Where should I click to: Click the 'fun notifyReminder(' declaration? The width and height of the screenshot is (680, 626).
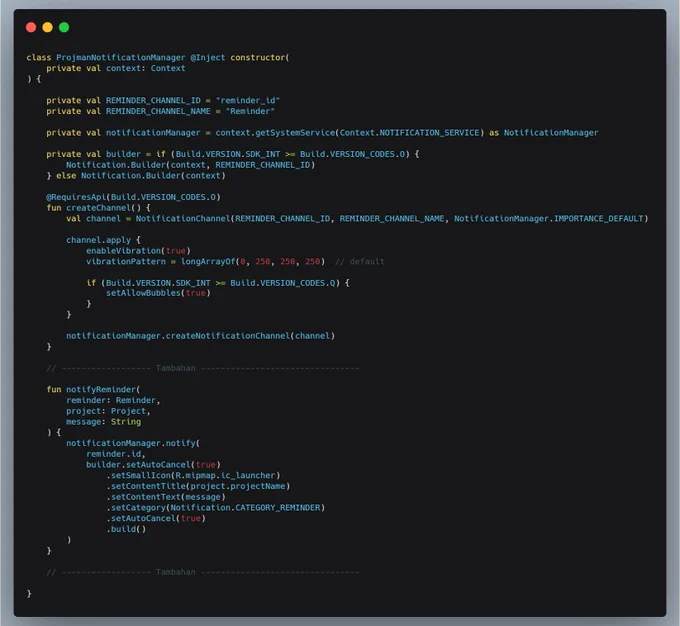(x=93, y=390)
